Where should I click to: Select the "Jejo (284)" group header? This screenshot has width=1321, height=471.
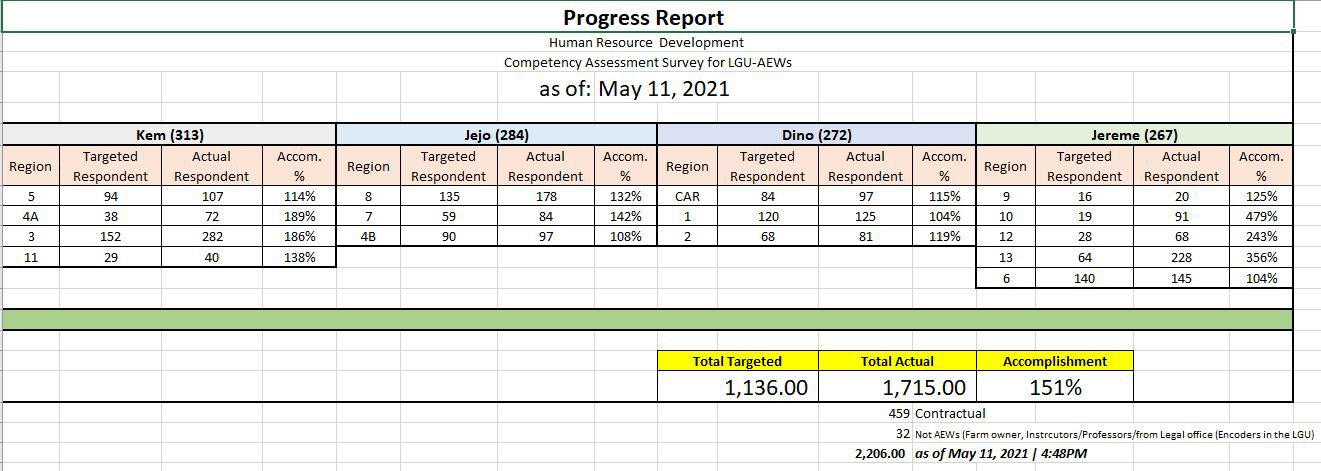point(497,135)
